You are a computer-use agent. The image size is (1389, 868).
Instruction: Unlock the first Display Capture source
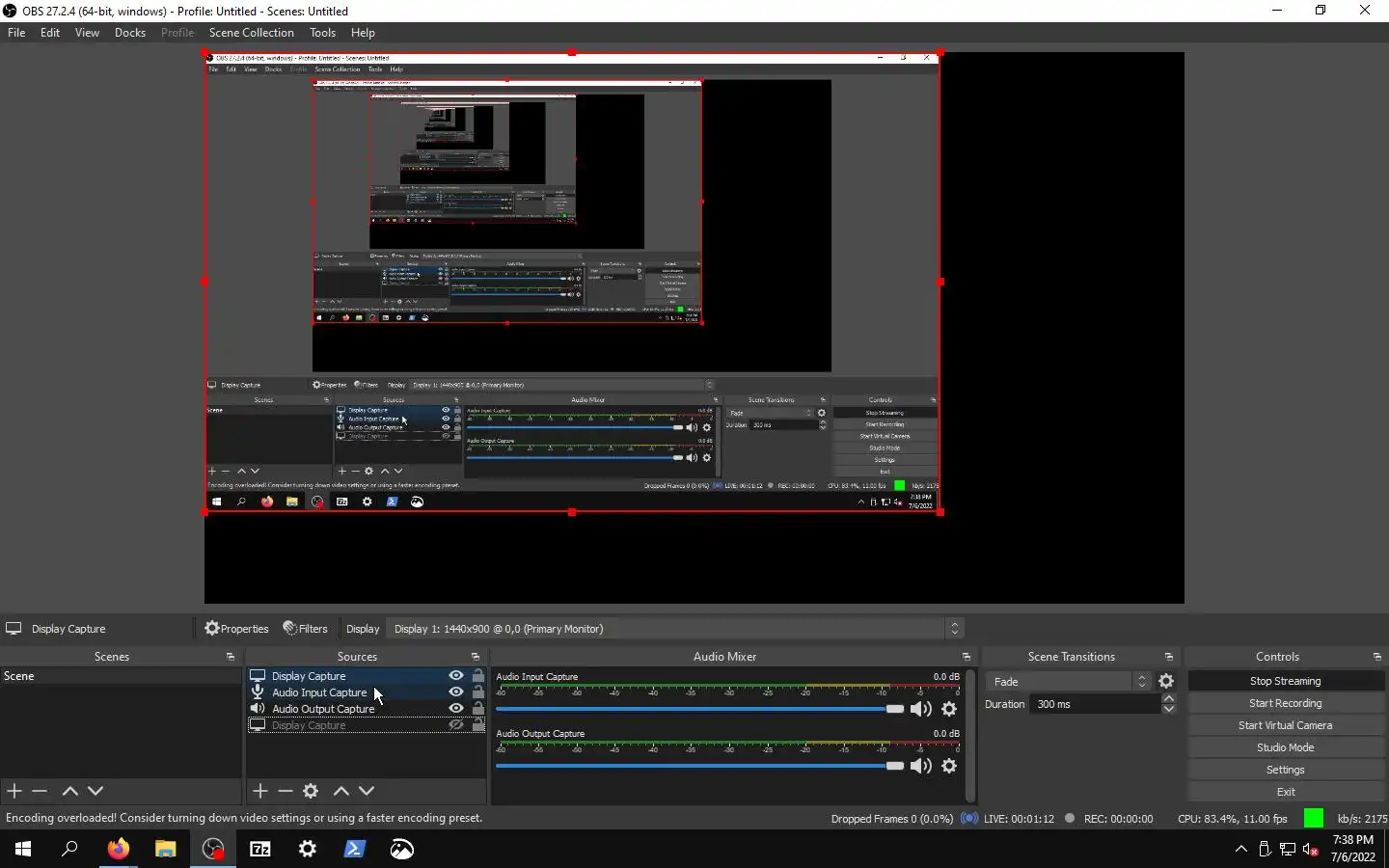[478, 676]
